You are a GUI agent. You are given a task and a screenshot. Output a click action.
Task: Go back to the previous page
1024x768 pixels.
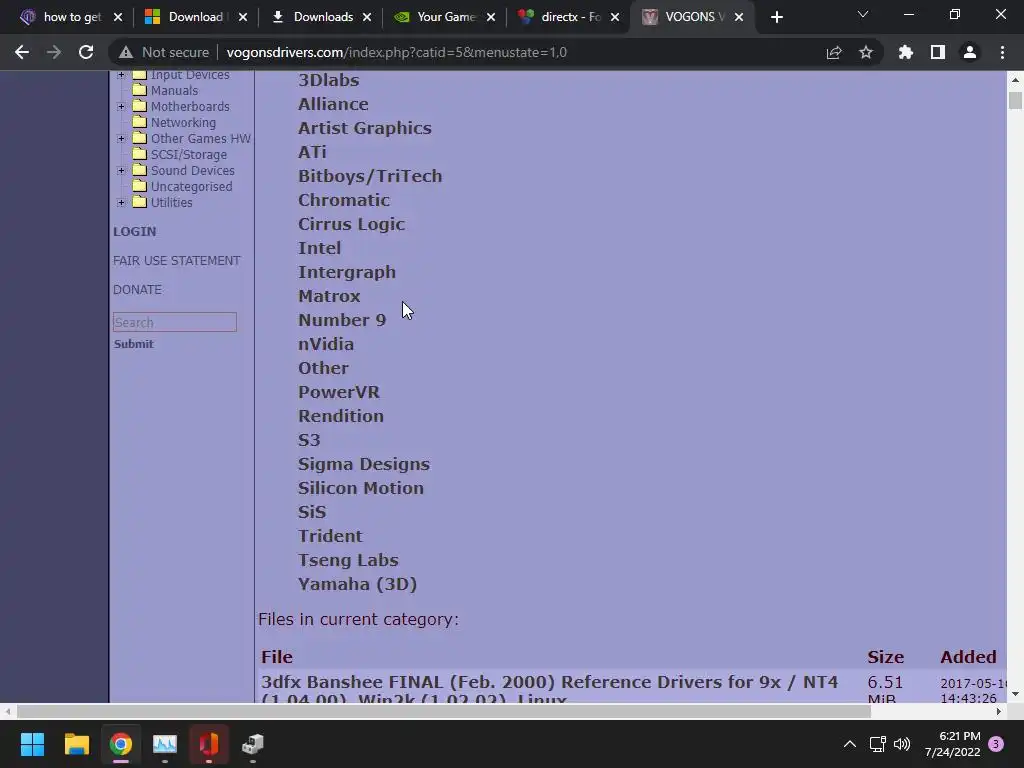point(22,52)
